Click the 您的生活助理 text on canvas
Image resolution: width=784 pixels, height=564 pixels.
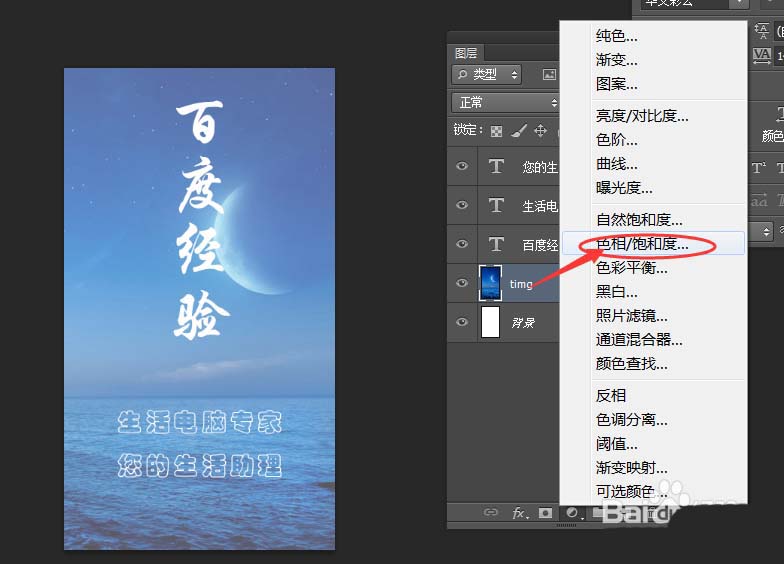click(200, 466)
